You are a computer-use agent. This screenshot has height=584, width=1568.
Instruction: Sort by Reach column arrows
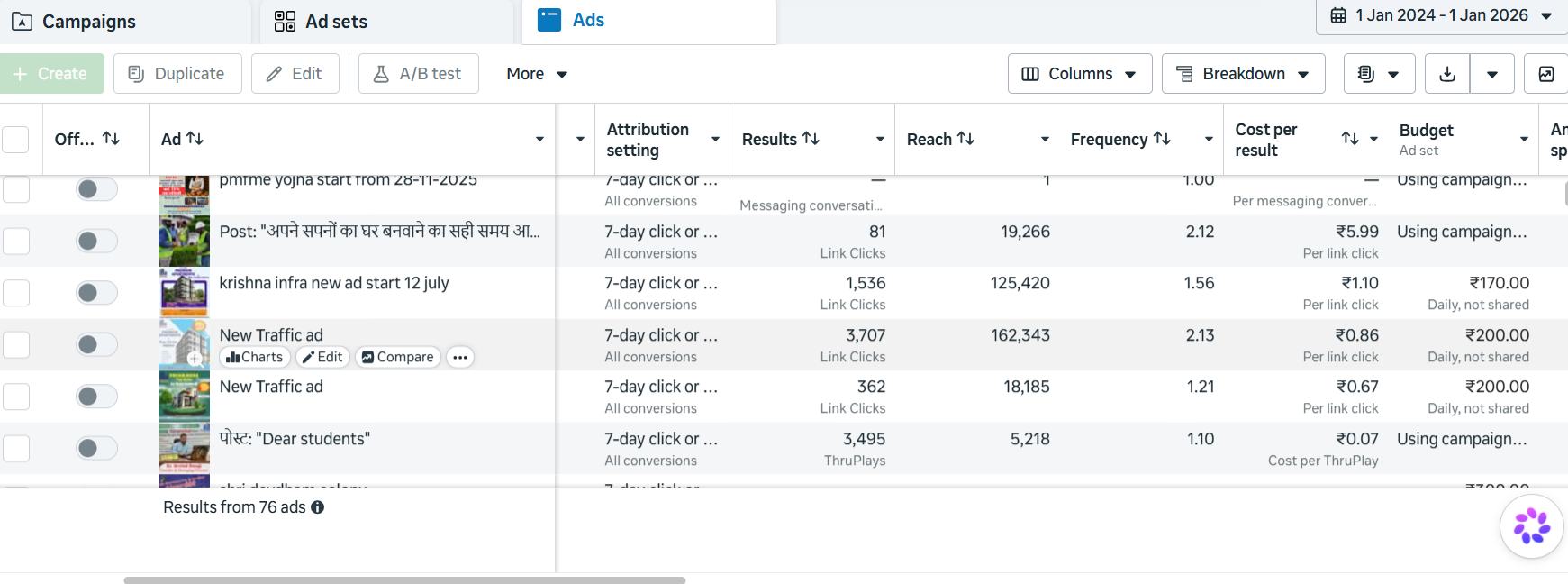point(966,139)
